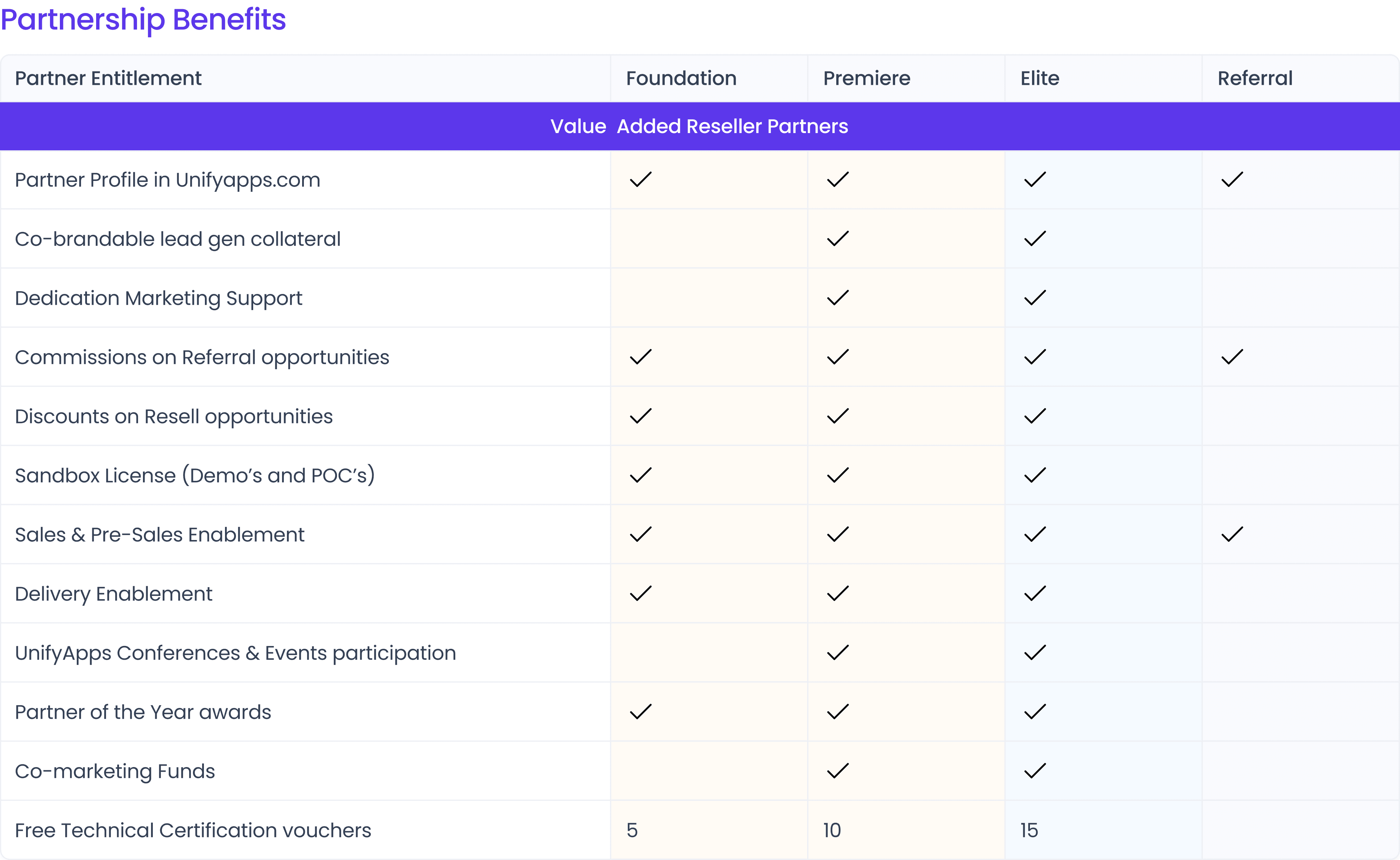The width and height of the screenshot is (1400, 860).
Task: Select the Elite column header
Action: [1039, 79]
